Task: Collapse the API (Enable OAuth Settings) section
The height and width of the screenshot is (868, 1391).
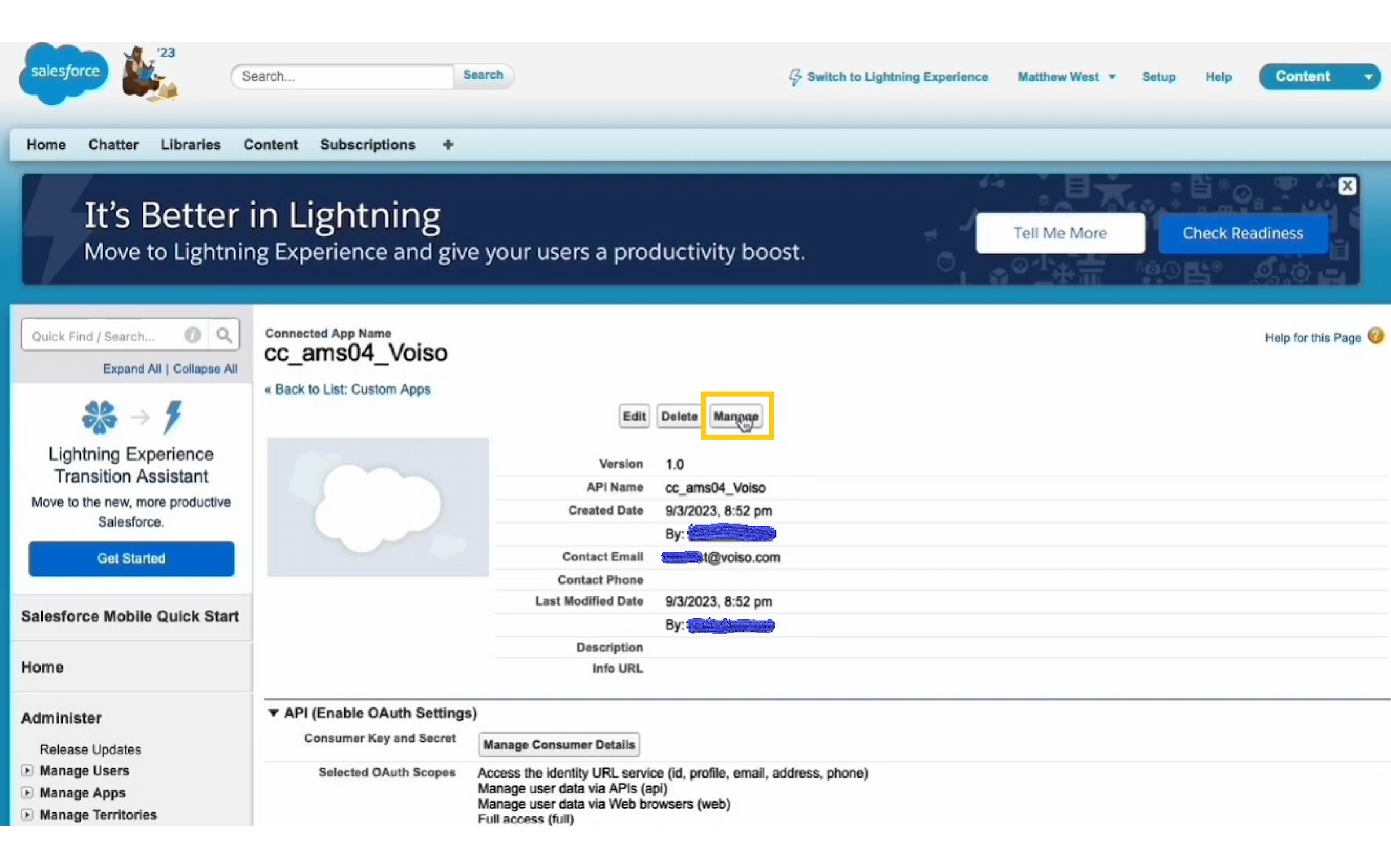Action: coord(273,713)
